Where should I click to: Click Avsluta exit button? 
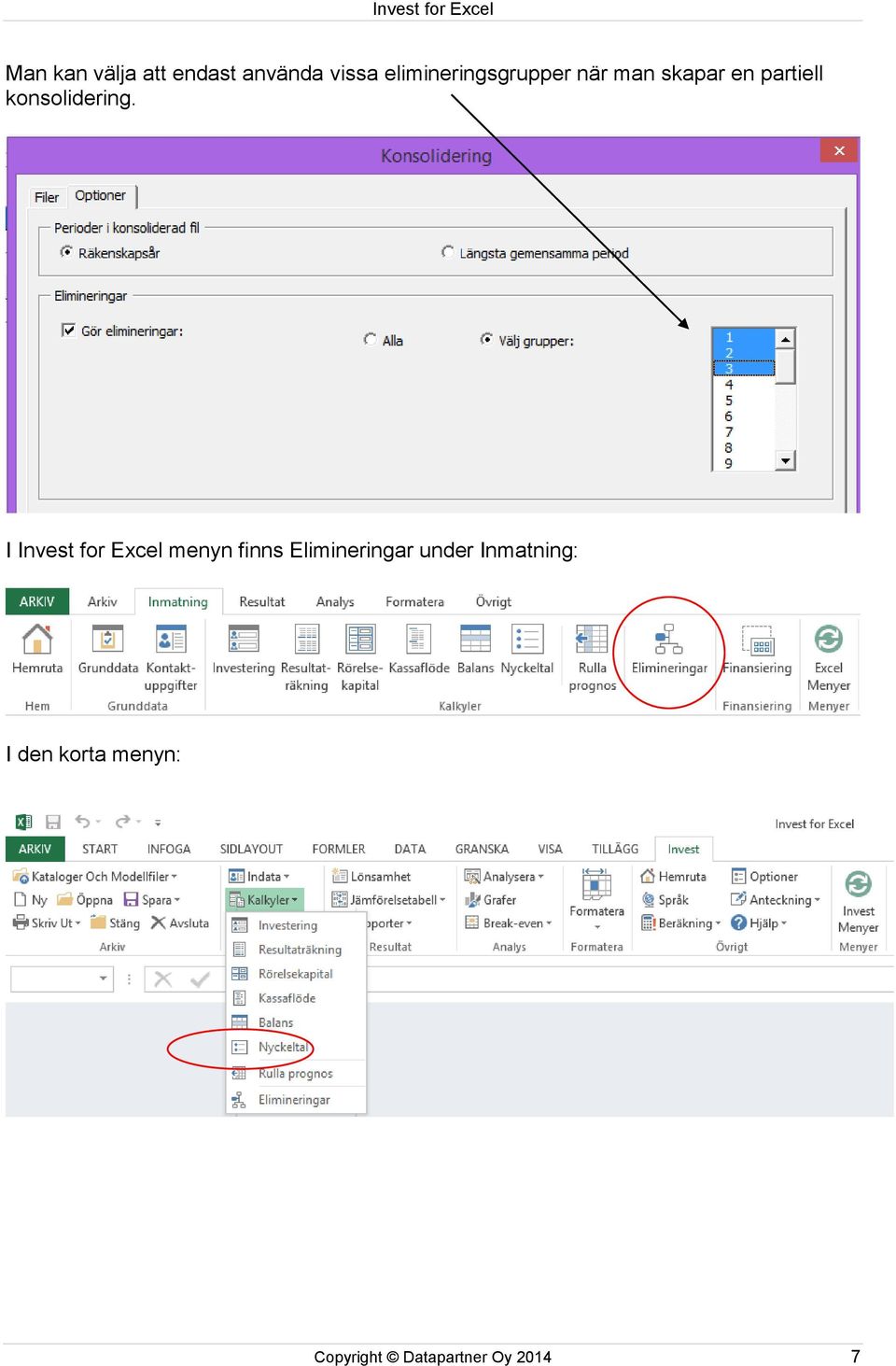tap(180, 923)
